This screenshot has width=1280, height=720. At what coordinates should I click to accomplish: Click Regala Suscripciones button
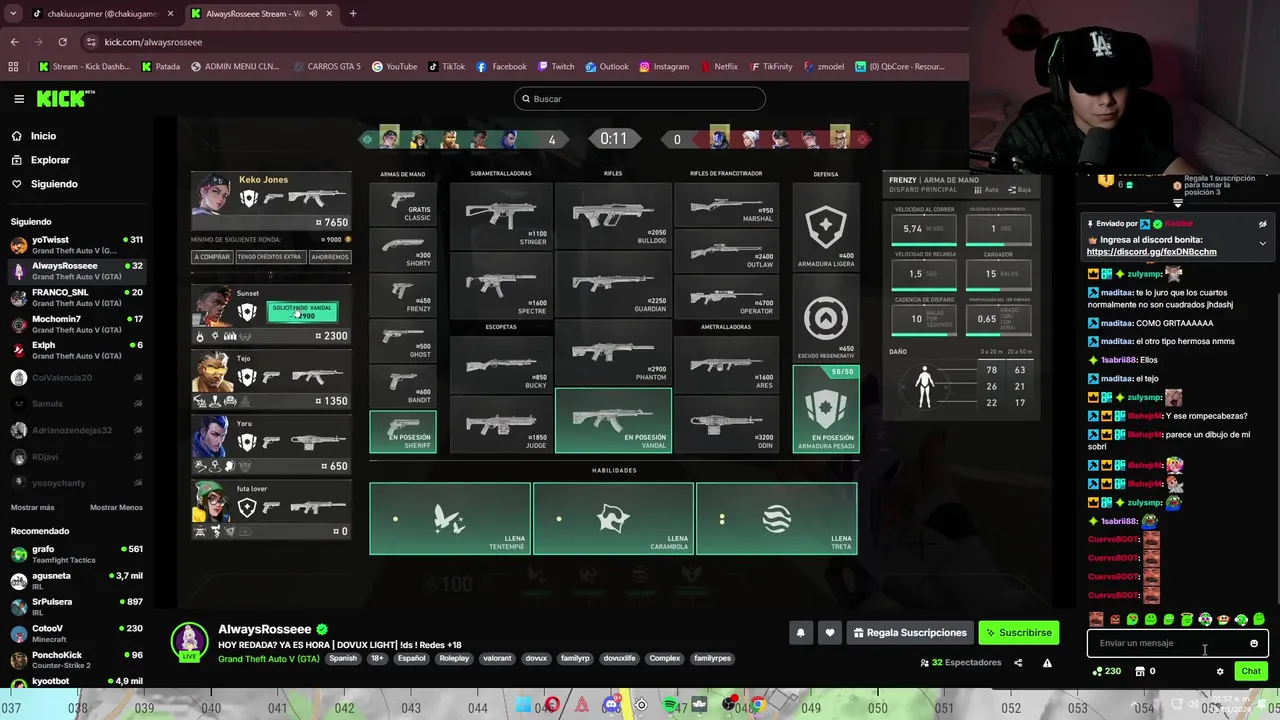click(910, 632)
